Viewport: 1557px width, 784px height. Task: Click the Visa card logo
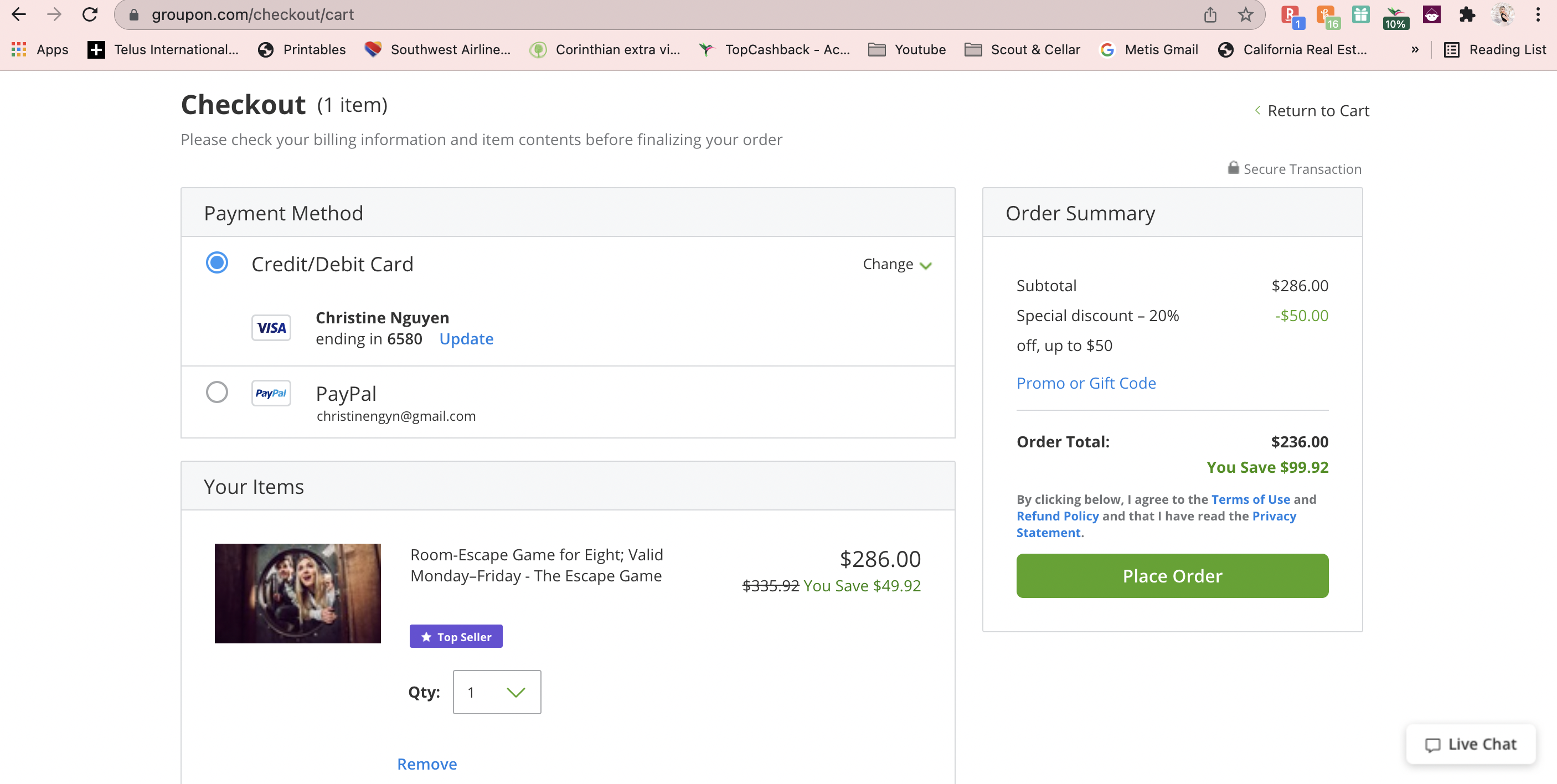pyautogui.click(x=271, y=328)
